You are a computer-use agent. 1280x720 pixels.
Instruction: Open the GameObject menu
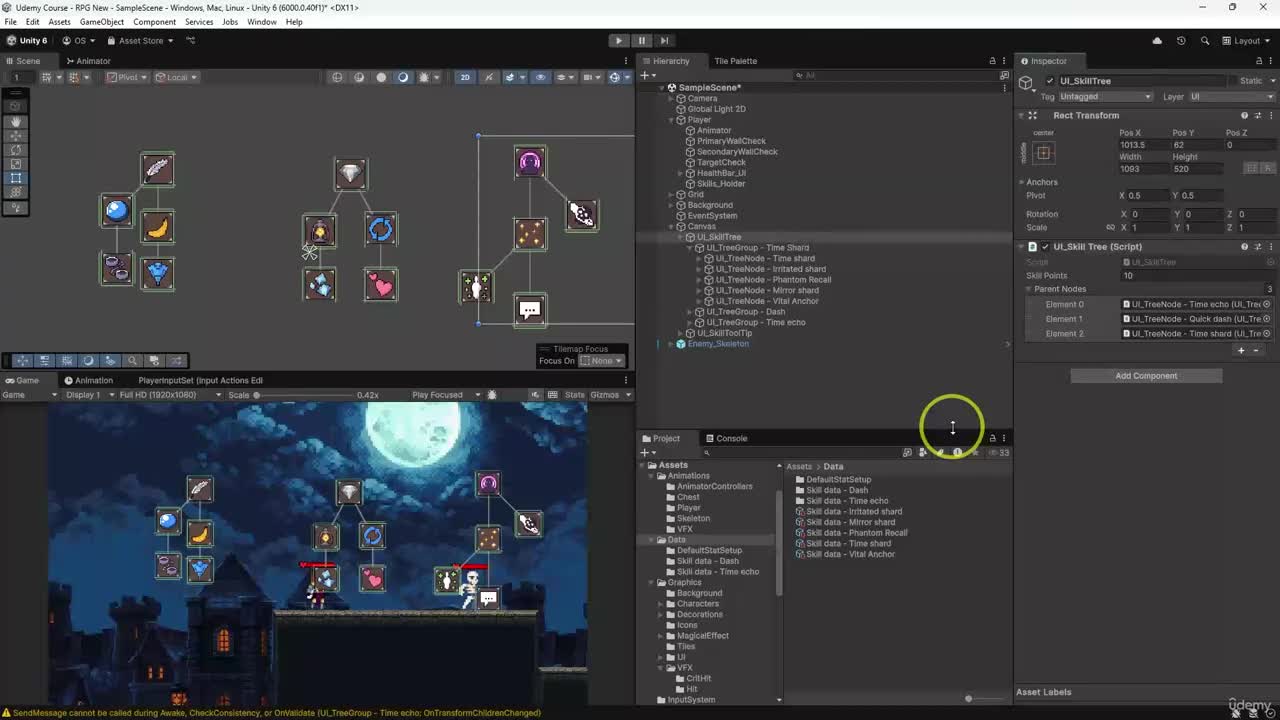pyautogui.click(x=101, y=22)
